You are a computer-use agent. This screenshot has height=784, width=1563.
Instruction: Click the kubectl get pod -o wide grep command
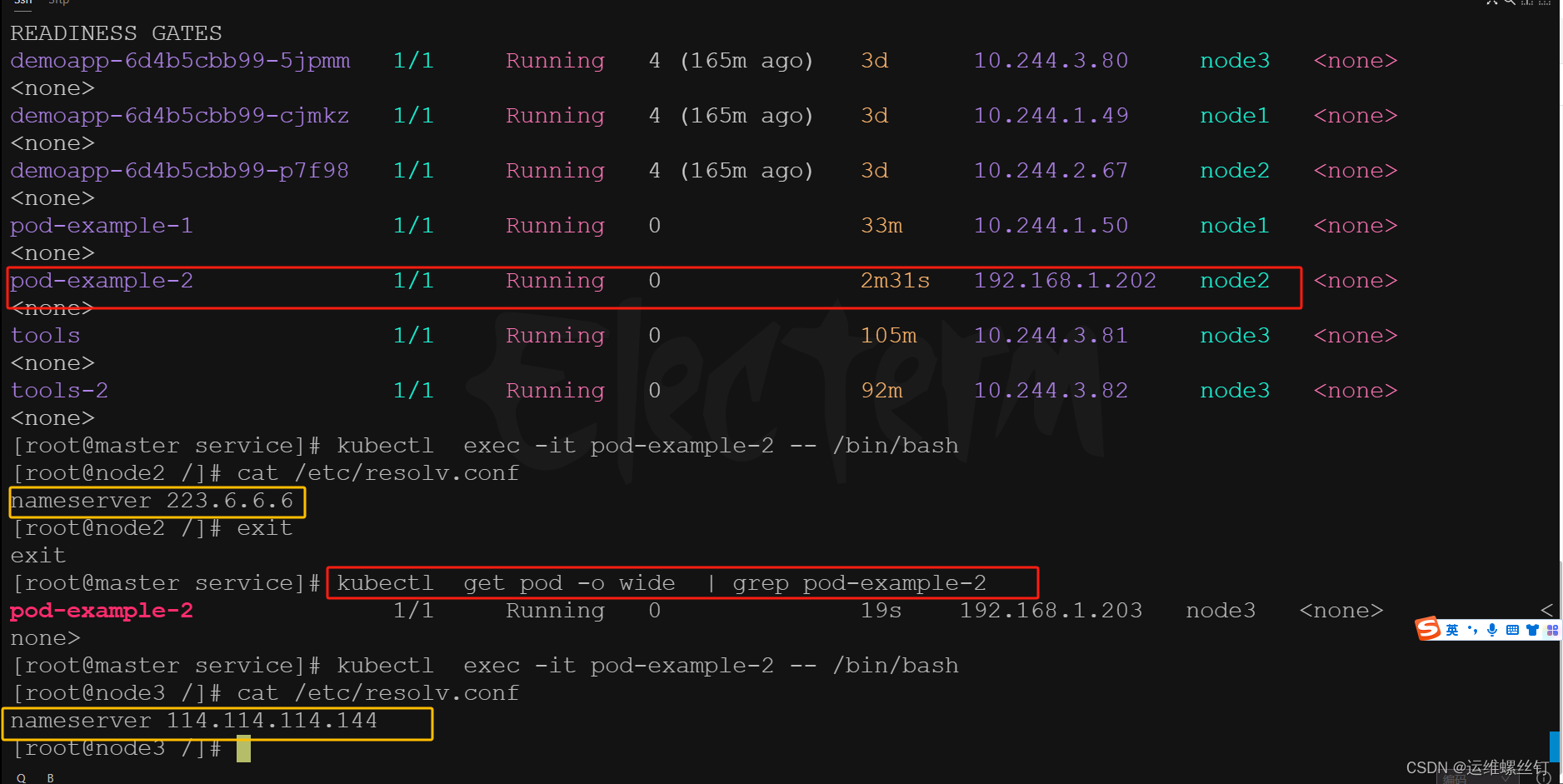click(662, 583)
